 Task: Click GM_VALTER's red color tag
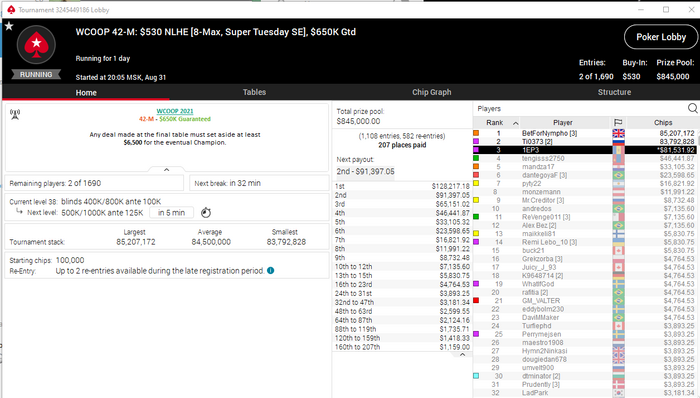(x=476, y=300)
